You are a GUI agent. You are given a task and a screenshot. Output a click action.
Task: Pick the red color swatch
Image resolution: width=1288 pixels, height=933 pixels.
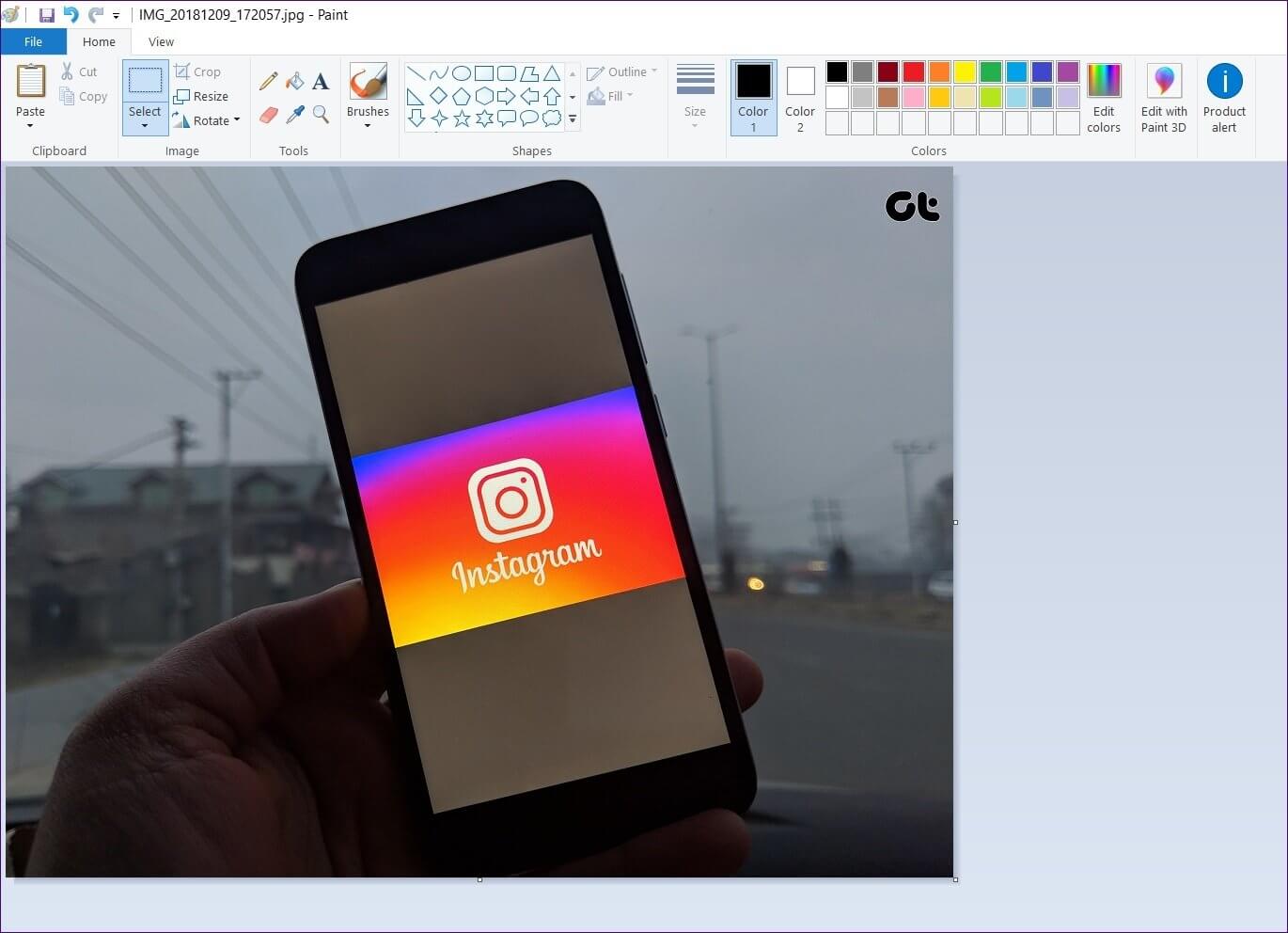[914, 71]
